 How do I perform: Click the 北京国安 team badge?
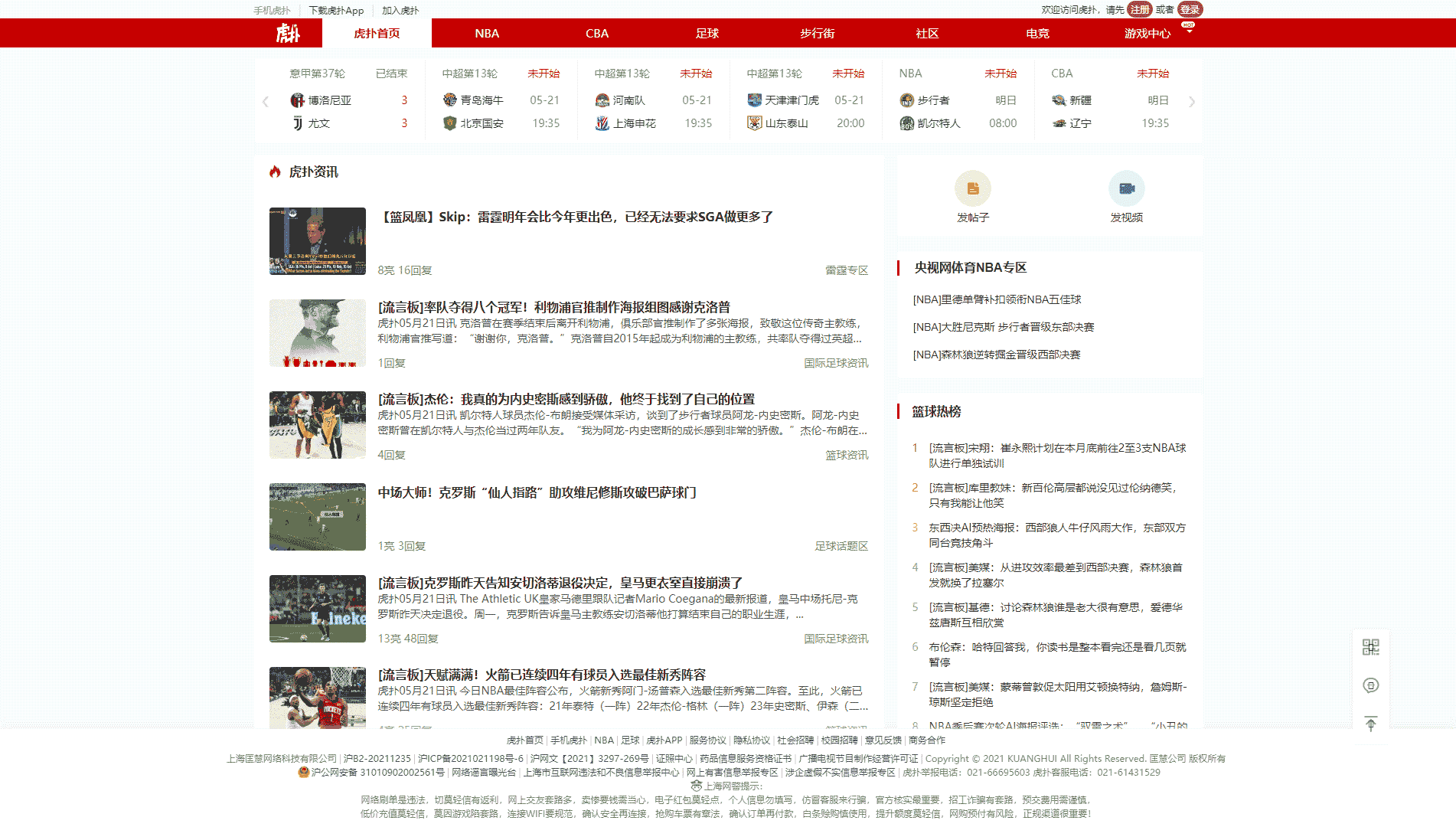(449, 123)
